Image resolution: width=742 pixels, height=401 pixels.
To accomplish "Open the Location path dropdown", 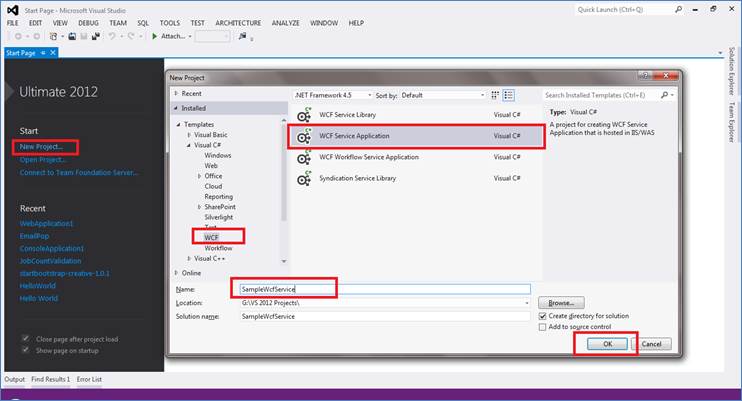I will pyautogui.click(x=527, y=303).
